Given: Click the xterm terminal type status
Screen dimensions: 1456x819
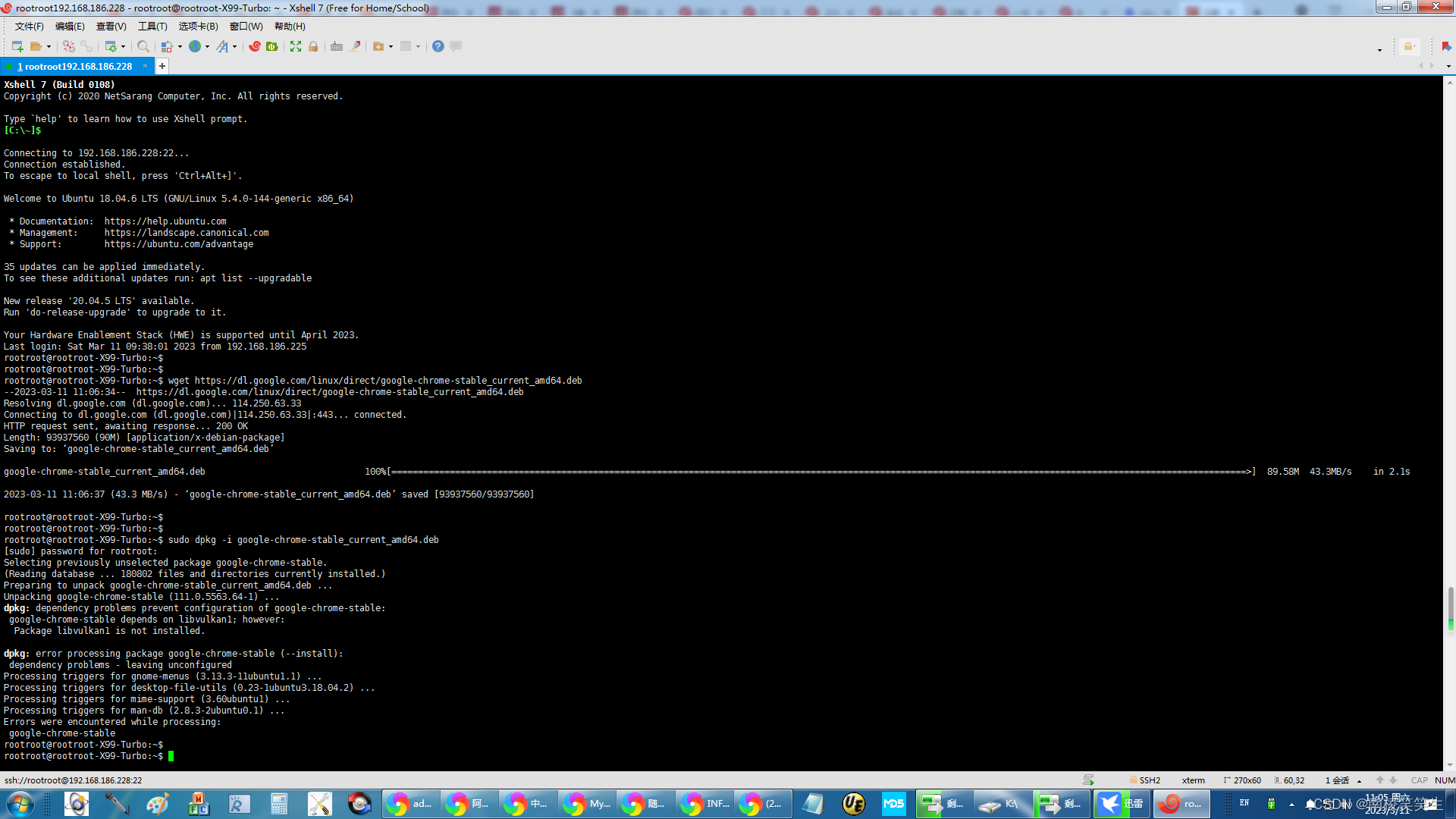Looking at the screenshot, I should click(x=1193, y=780).
